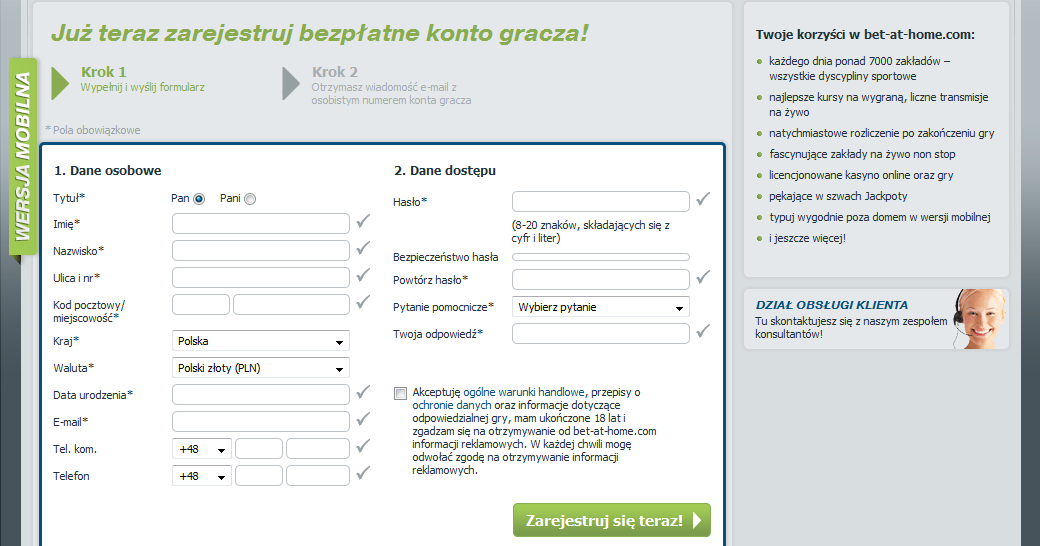Image resolution: width=1040 pixels, height=546 pixels.
Task: Click the checkmark icon beside Nazwisko
Action: pos(363,248)
